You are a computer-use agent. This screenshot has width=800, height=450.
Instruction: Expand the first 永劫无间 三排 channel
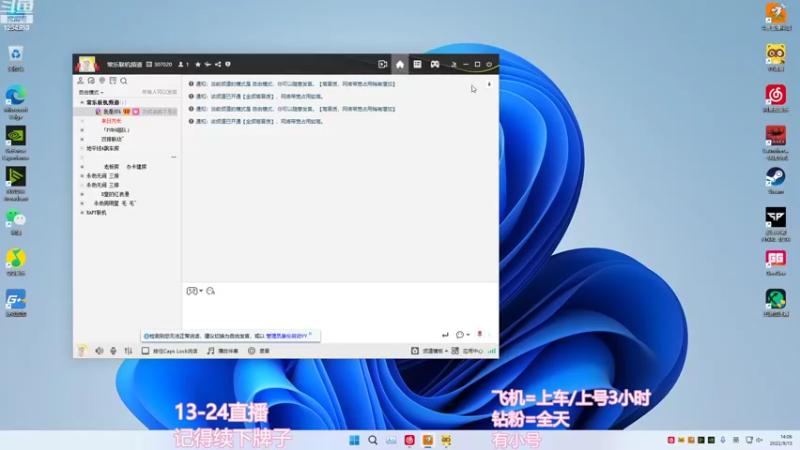tap(82, 176)
